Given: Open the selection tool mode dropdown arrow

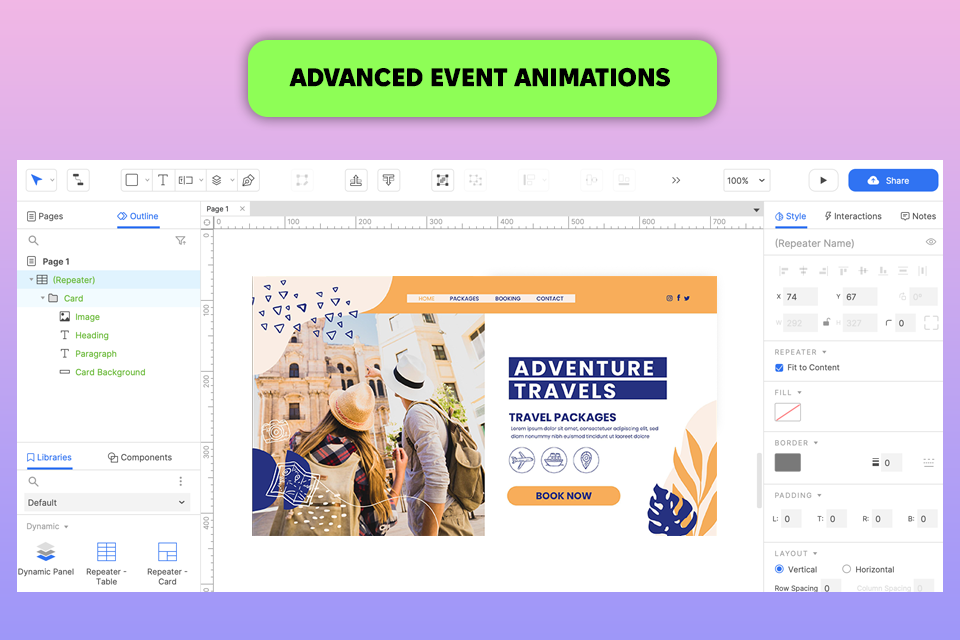Looking at the screenshot, I should (52, 181).
